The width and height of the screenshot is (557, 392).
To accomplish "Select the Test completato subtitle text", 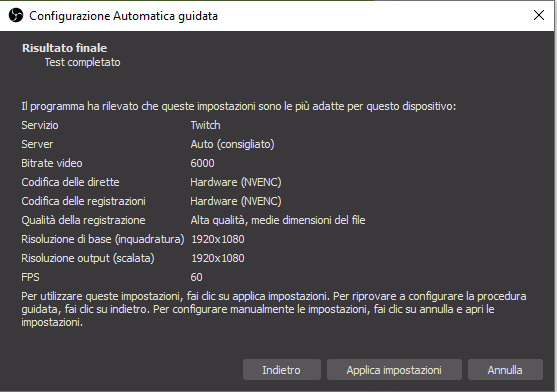I will (x=82, y=62).
